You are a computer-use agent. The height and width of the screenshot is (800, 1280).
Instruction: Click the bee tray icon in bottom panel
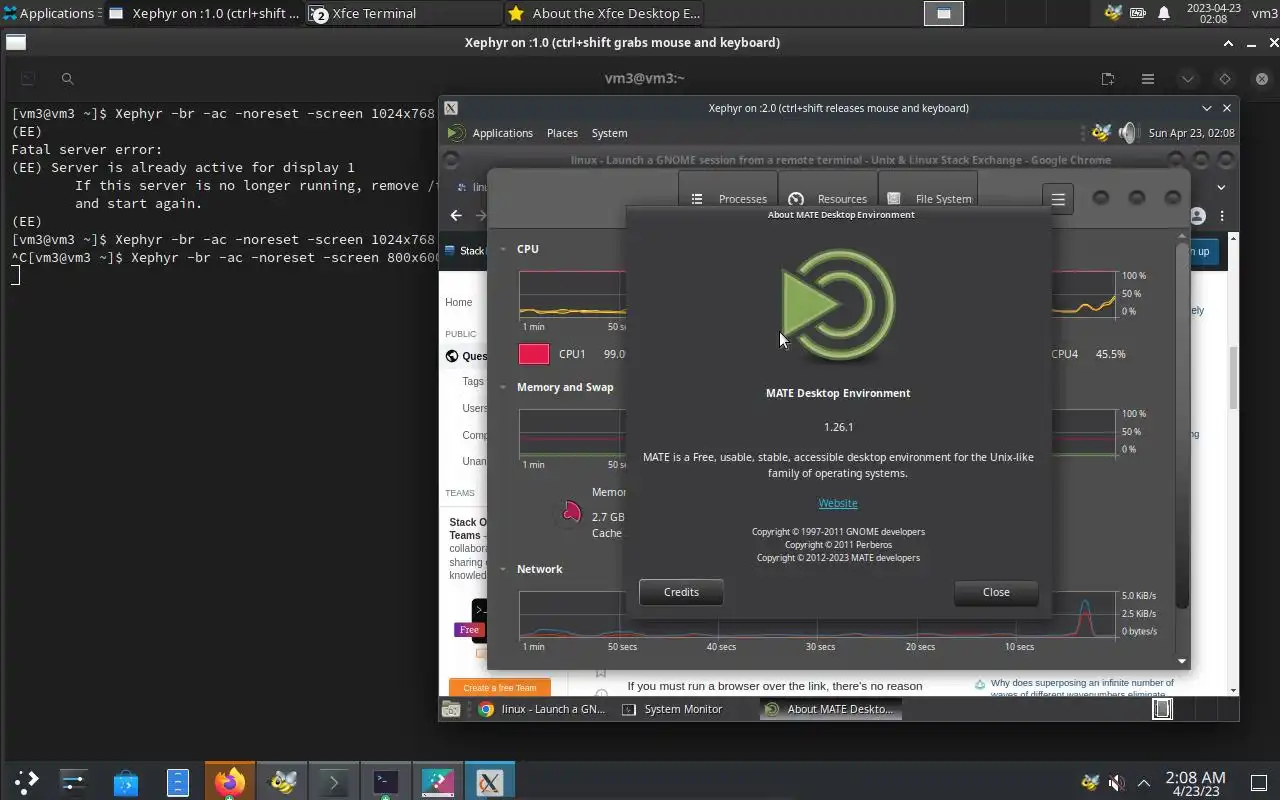click(1090, 782)
